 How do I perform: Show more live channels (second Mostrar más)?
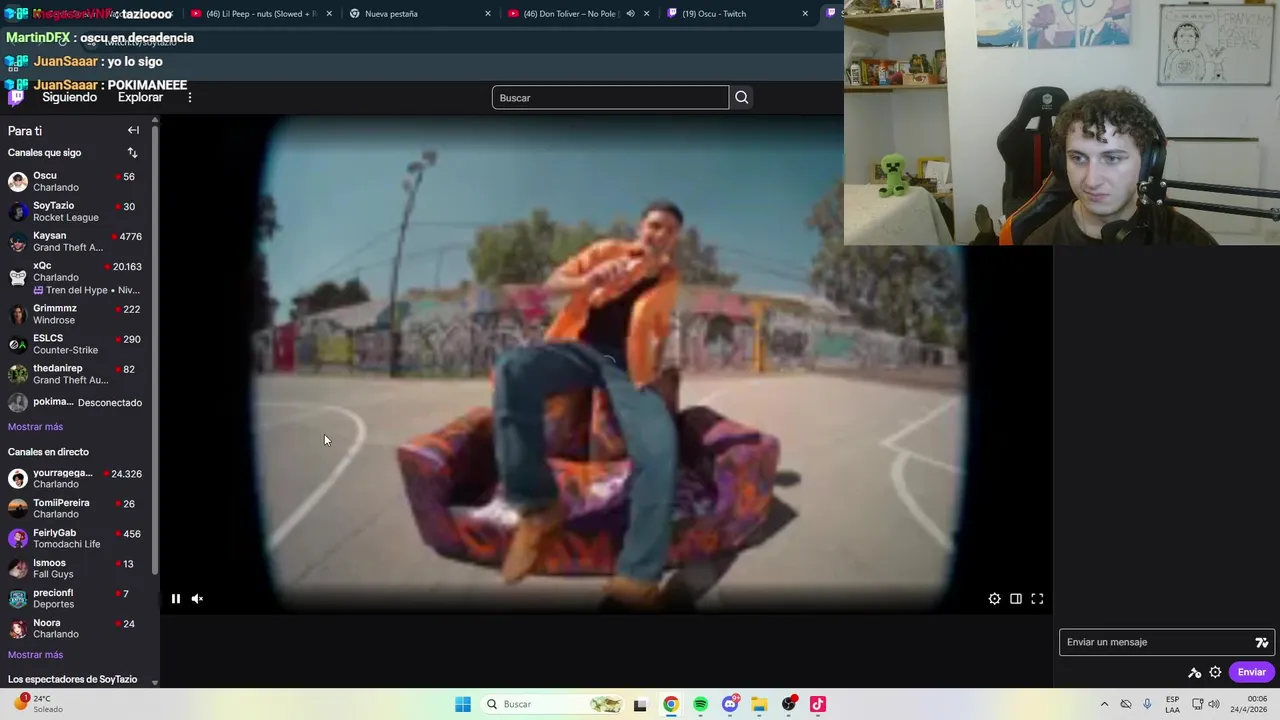pyautogui.click(x=35, y=655)
